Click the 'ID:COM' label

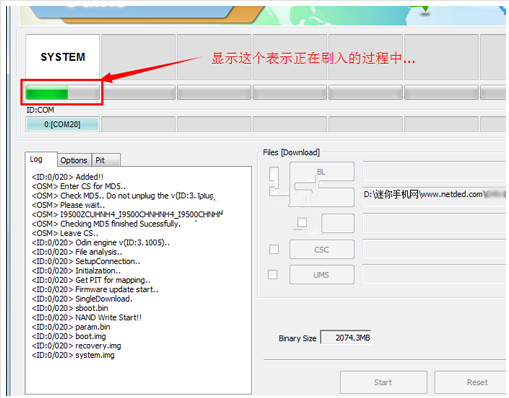click(40, 110)
